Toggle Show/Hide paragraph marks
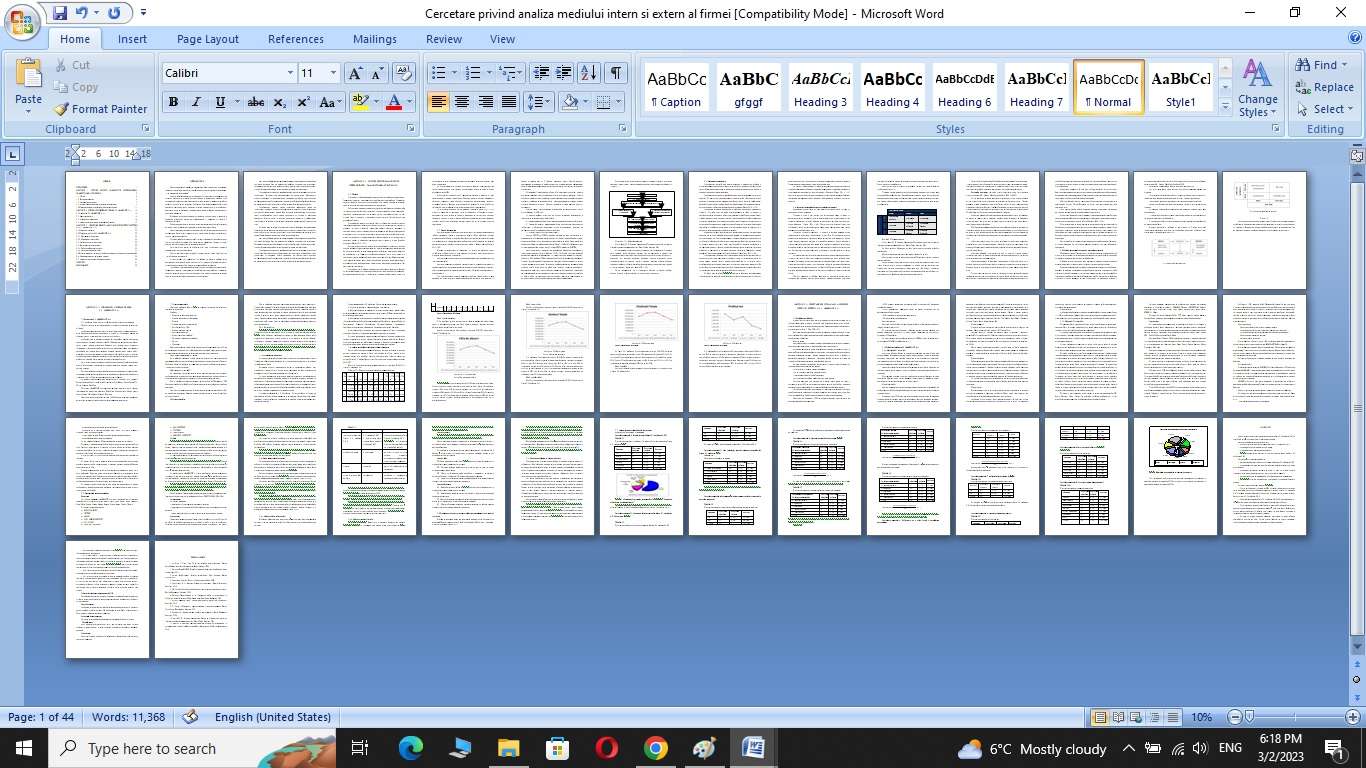The image size is (1366, 768). (x=616, y=73)
